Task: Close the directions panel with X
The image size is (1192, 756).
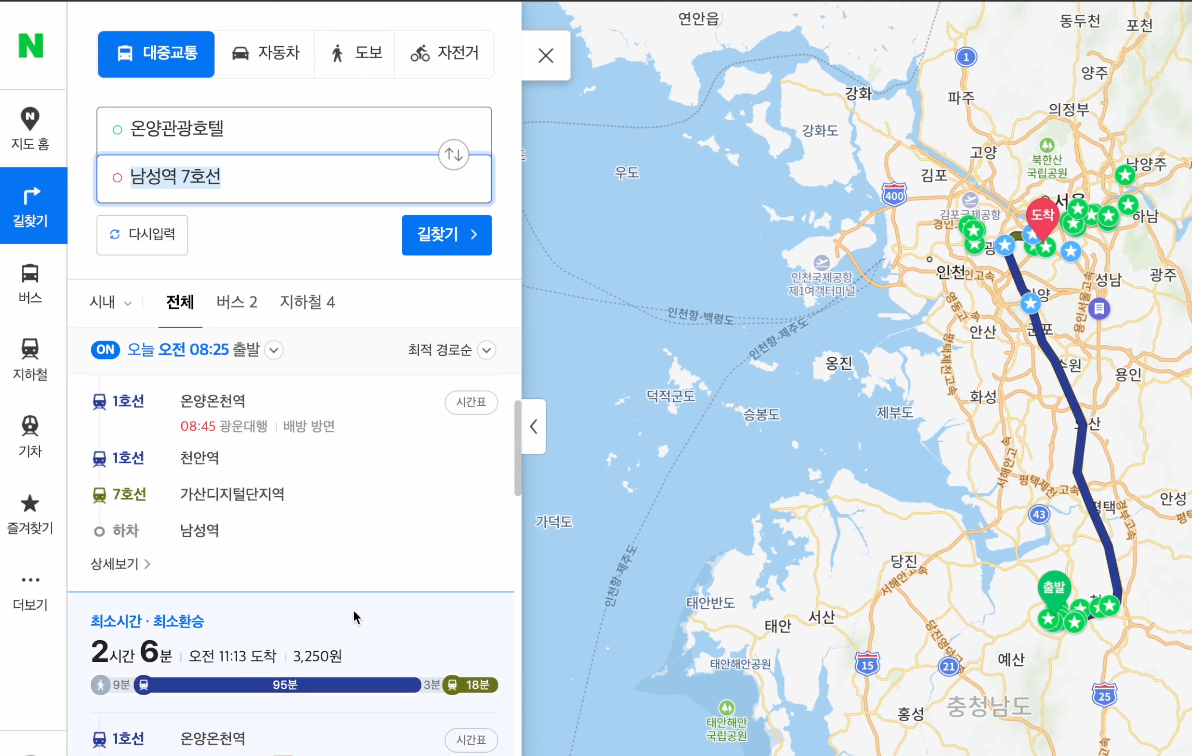Action: click(x=546, y=56)
